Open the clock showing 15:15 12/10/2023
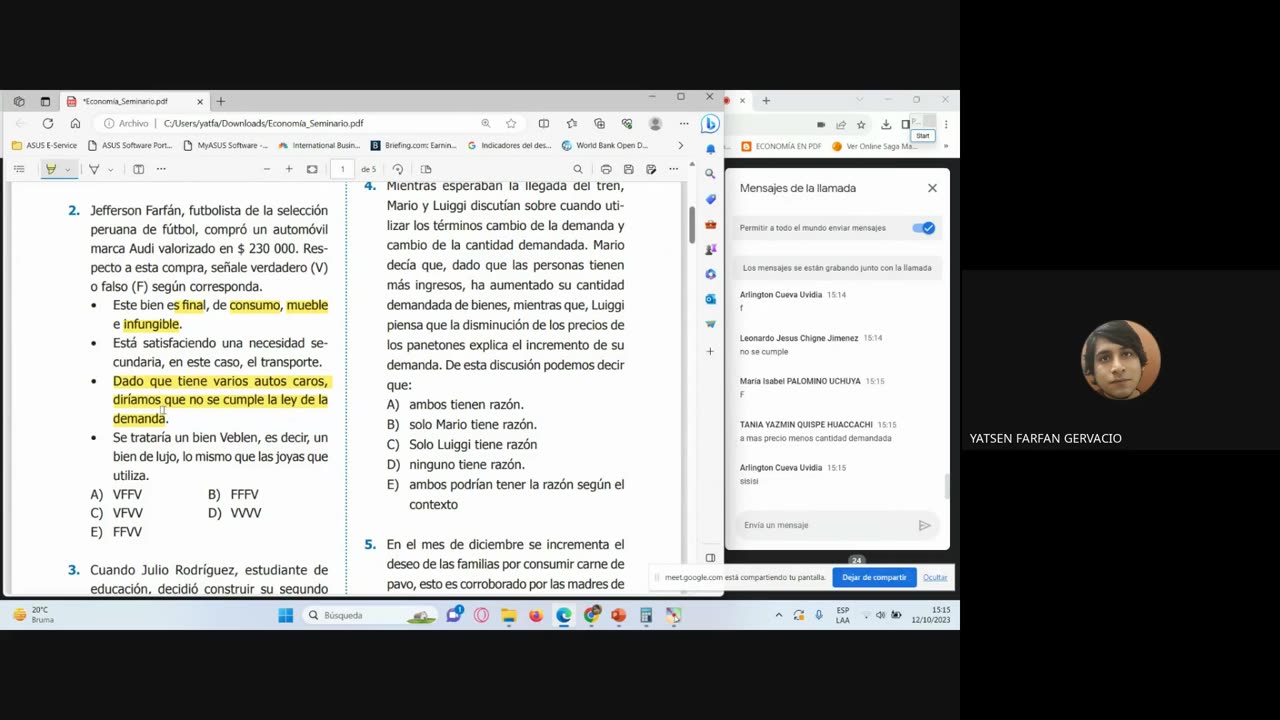1280x720 pixels. [x=930, y=615]
